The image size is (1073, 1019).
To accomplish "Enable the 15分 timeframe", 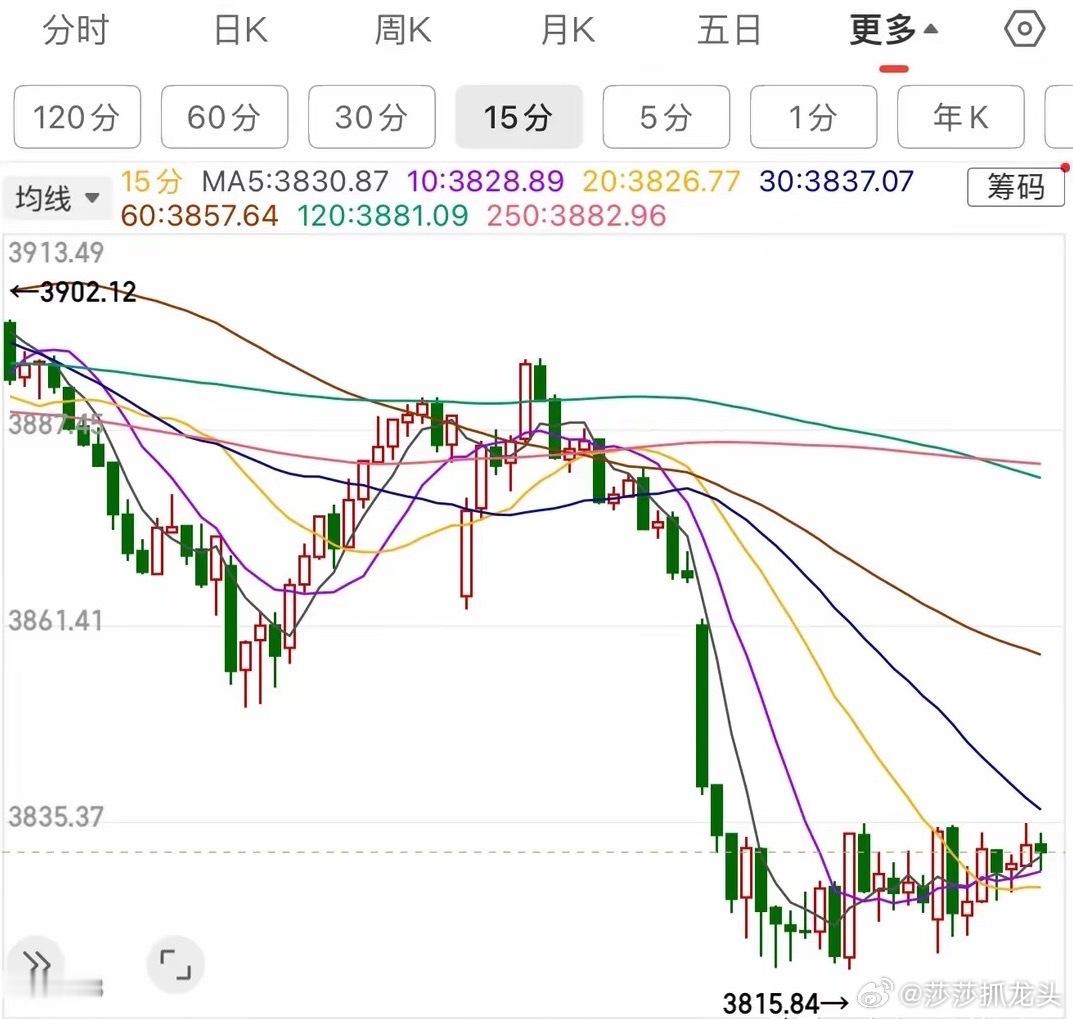I will click(x=519, y=117).
